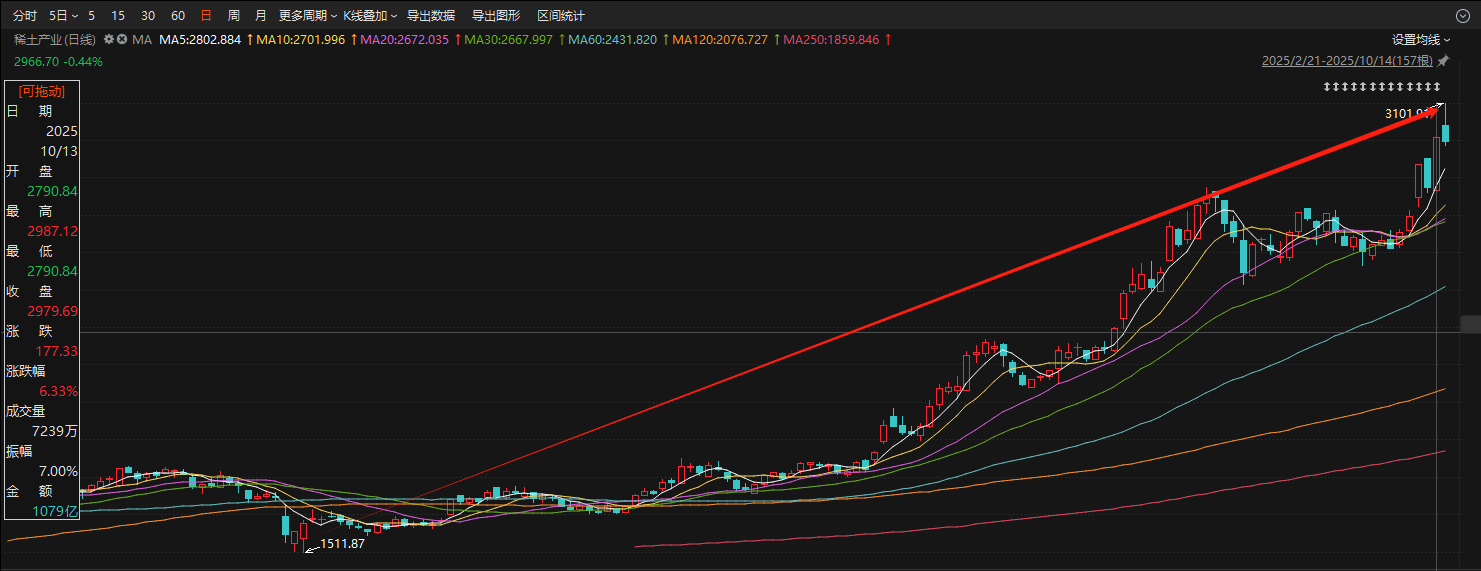Click the MA indicator name label
This screenshot has width=1481, height=571.
[141, 39]
